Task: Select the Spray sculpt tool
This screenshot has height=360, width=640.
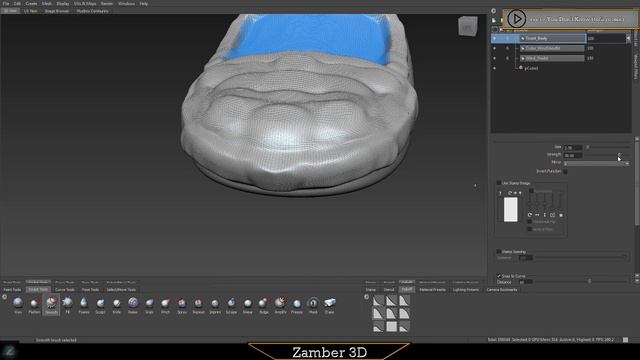Action: coord(182,305)
